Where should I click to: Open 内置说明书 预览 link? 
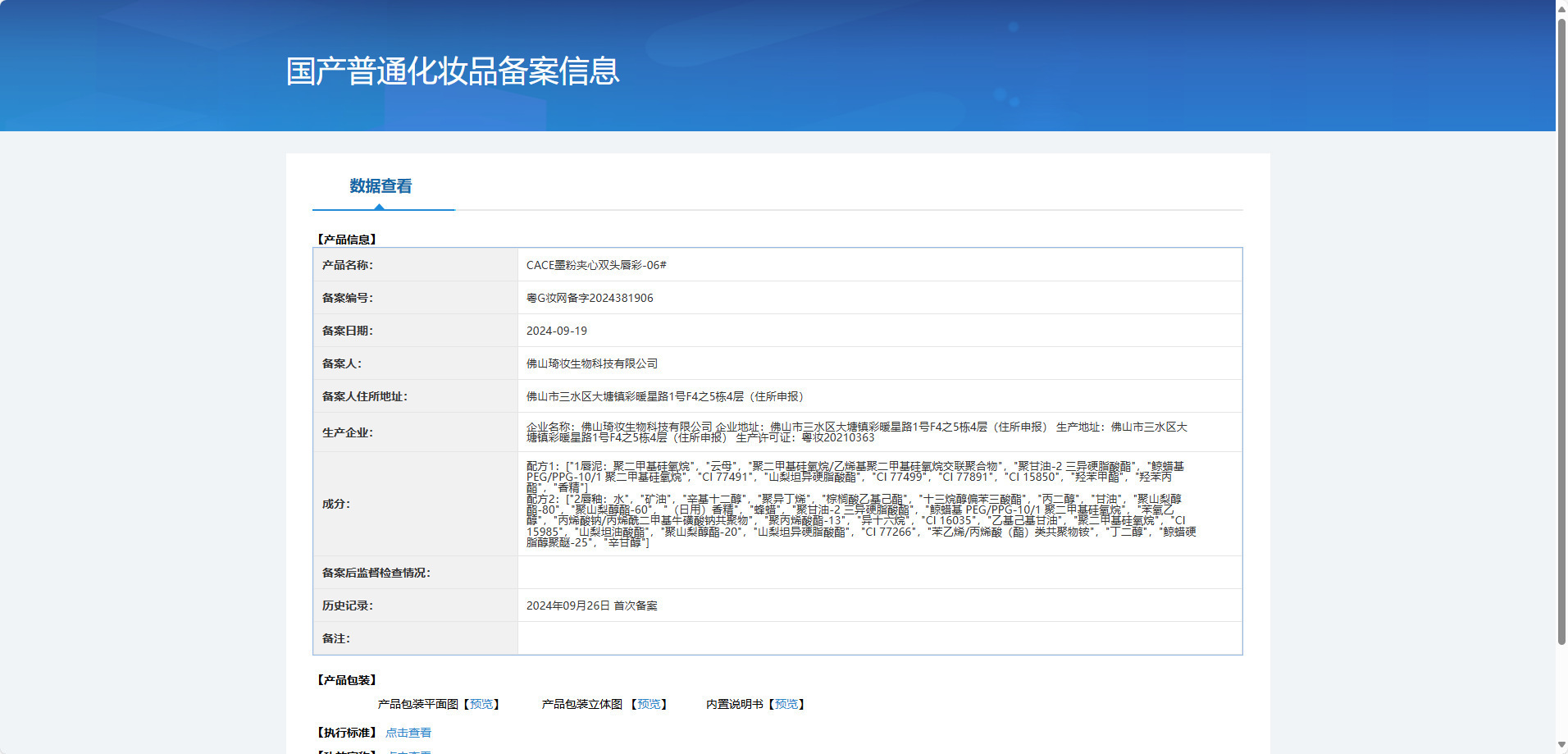click(786, 704)
